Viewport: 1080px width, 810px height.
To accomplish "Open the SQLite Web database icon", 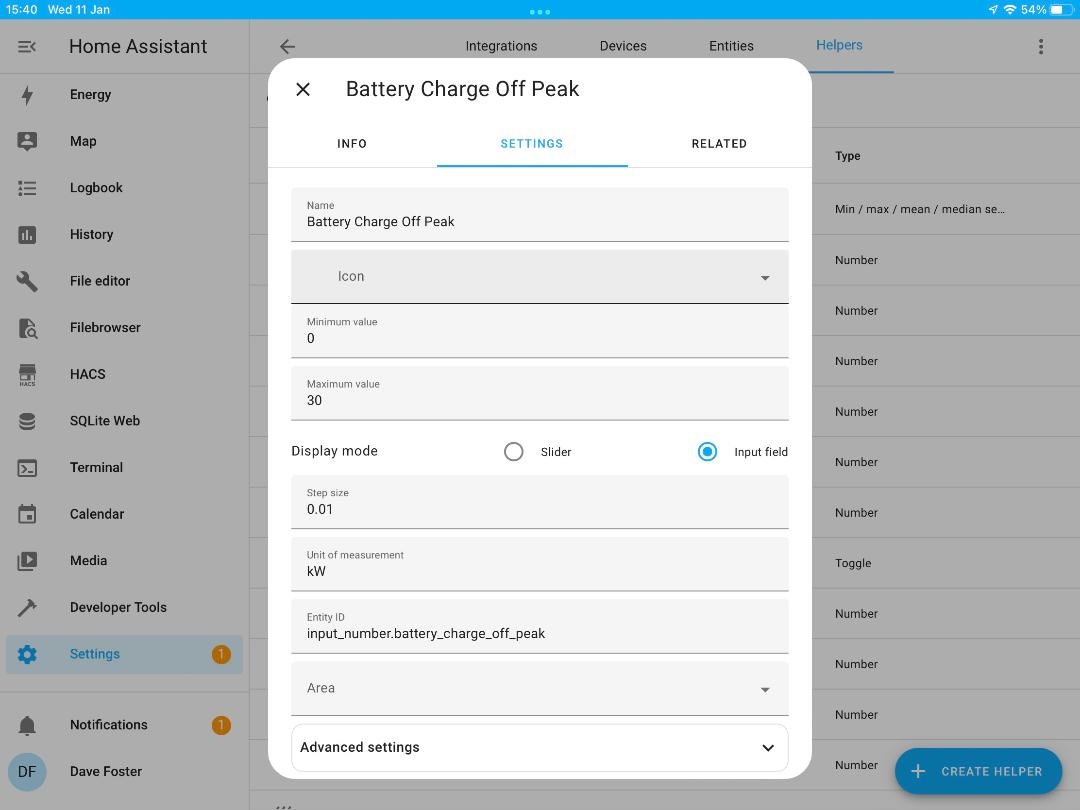I will pyautogui.click(x=27, y=421).
